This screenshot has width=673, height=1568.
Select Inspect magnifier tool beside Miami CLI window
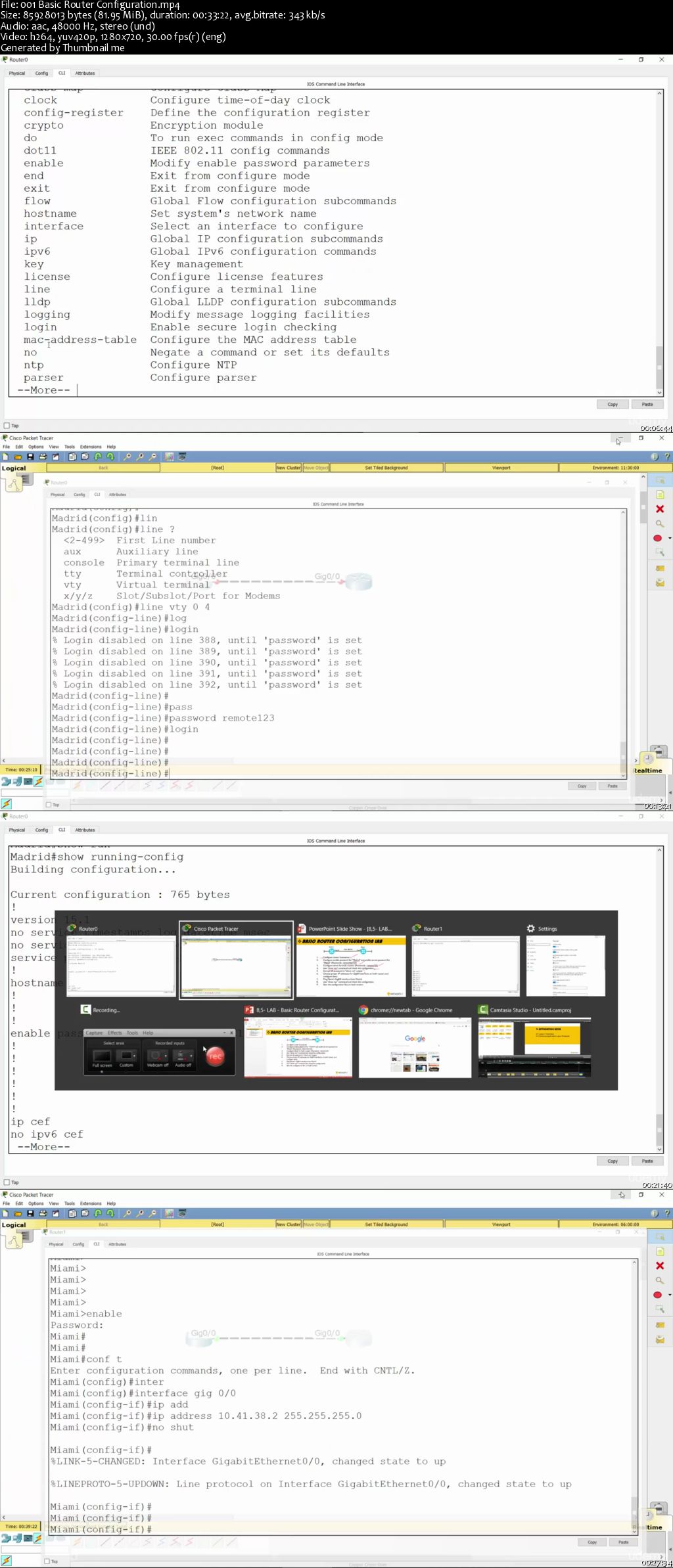(x=660, y=1280)
